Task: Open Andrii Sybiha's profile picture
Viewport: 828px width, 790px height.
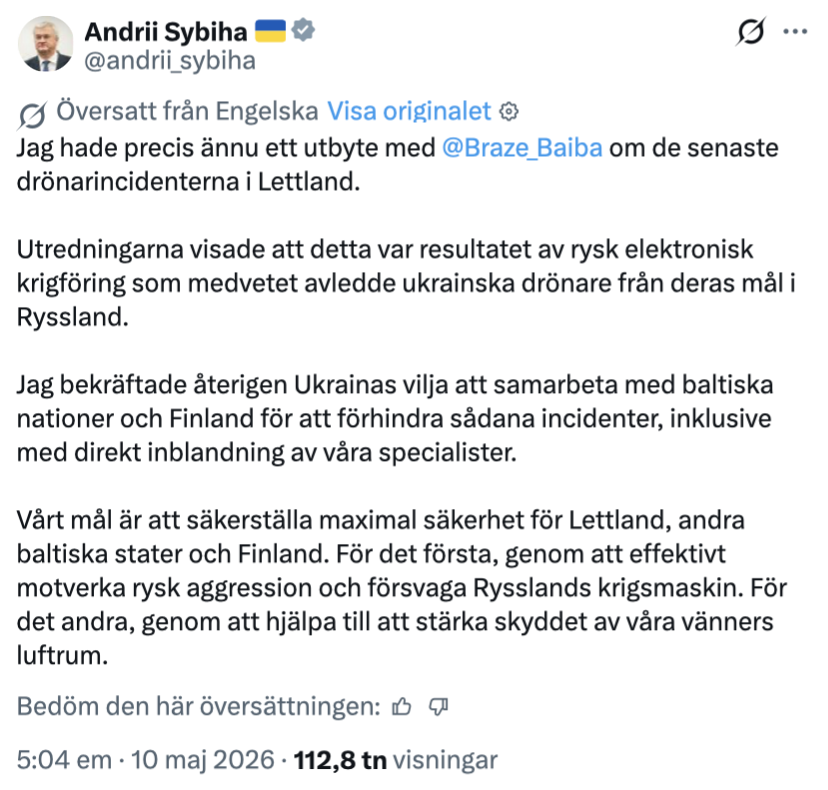Action: pyautogui.click(x=45, y=44)
